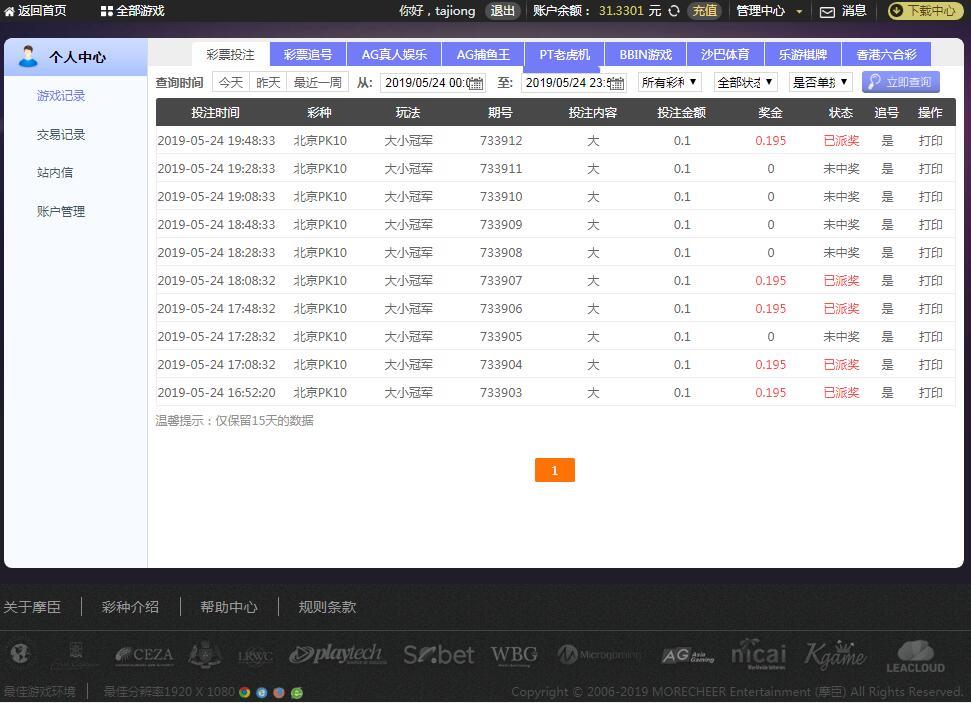Select 游戏记录 in sidebar
Screen dimensions: 971x703
[x=61, y=95]
